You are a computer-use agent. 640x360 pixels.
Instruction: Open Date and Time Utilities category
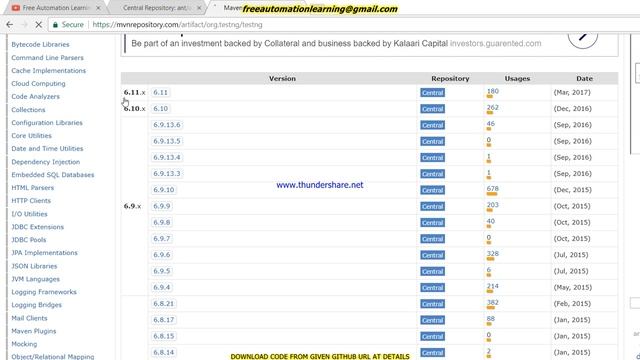(x=47, y=149)
